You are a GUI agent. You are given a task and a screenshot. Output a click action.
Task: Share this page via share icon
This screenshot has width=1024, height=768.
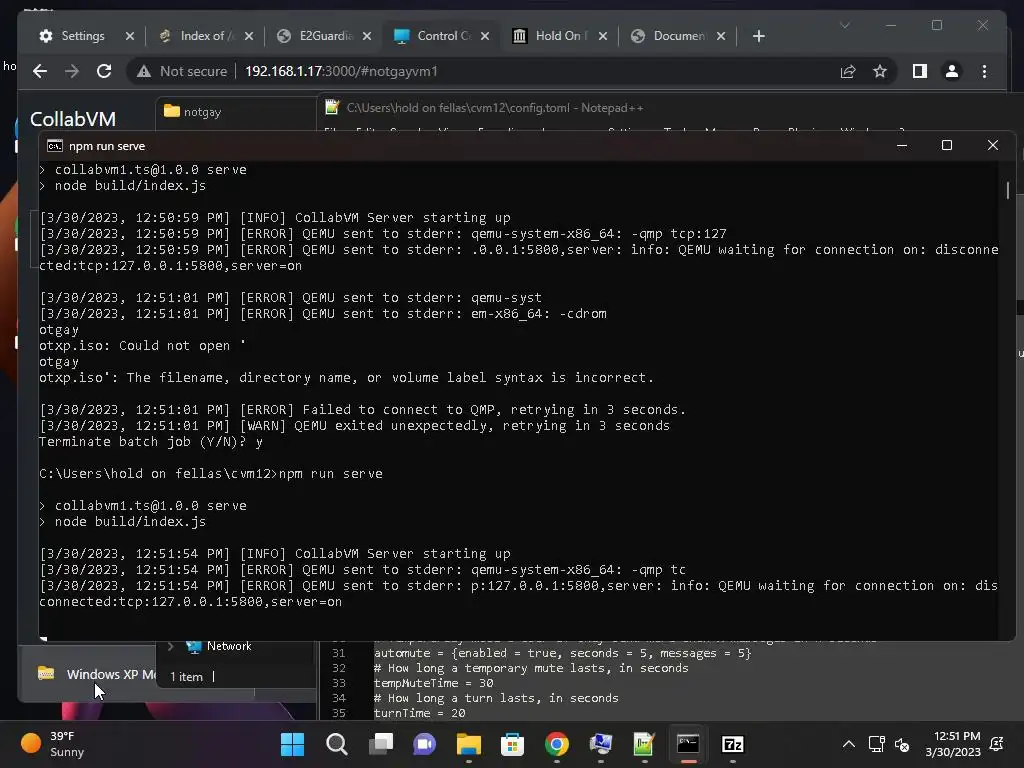pos(848,71)
